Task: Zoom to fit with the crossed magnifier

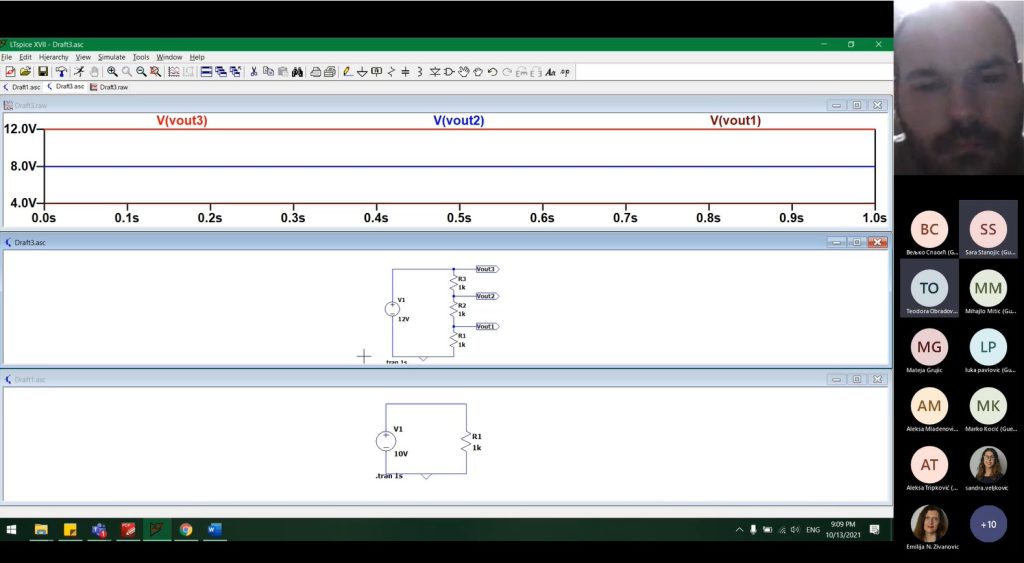Action: point(155,72)
